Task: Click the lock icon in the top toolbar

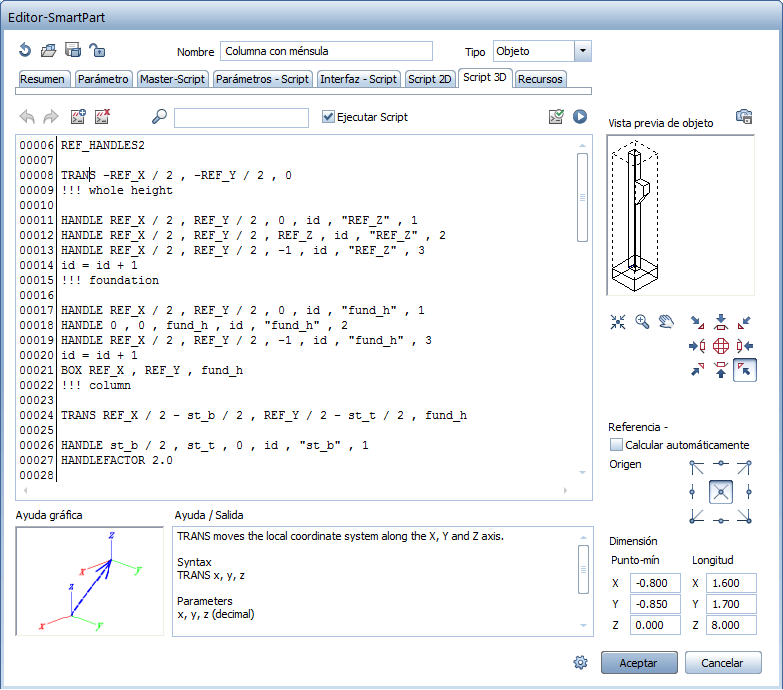Action: (97, 50)
